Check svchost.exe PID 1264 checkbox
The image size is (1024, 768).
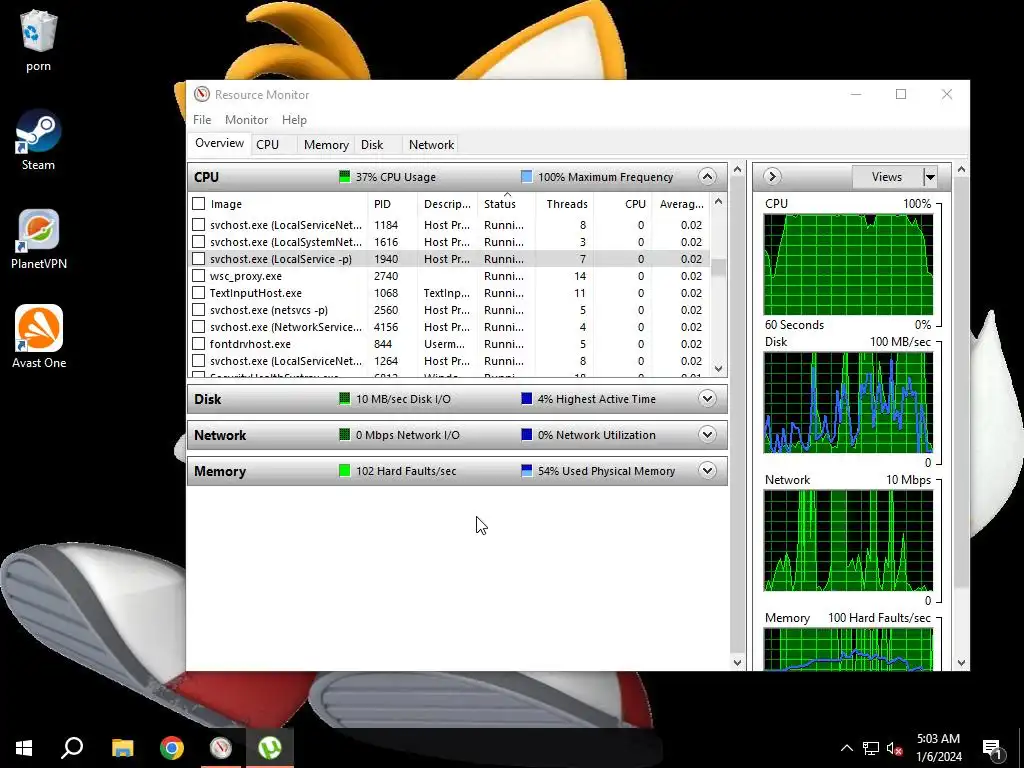(x=199, y=360)
